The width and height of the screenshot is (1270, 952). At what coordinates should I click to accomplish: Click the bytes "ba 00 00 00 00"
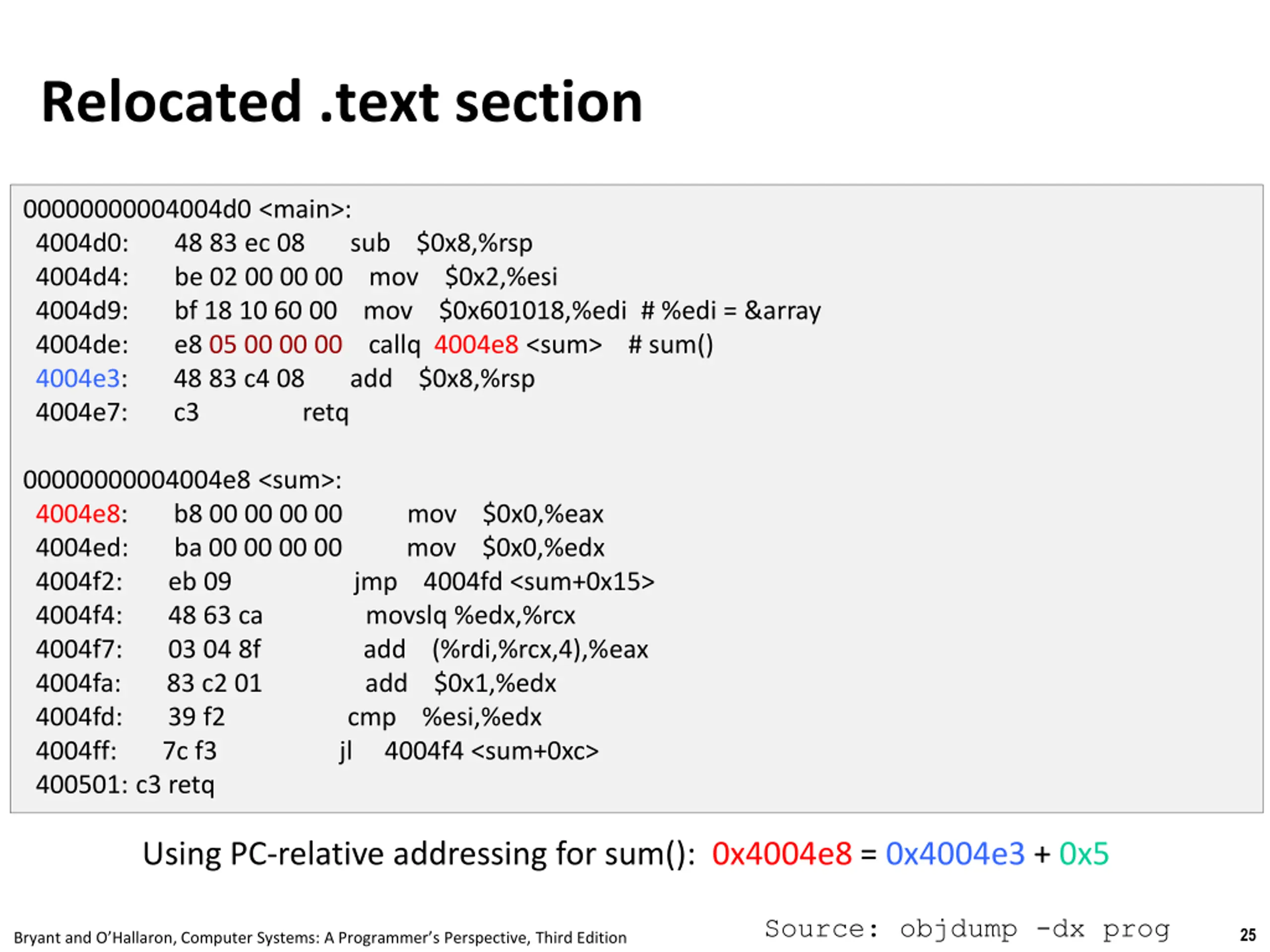(258, 547)
